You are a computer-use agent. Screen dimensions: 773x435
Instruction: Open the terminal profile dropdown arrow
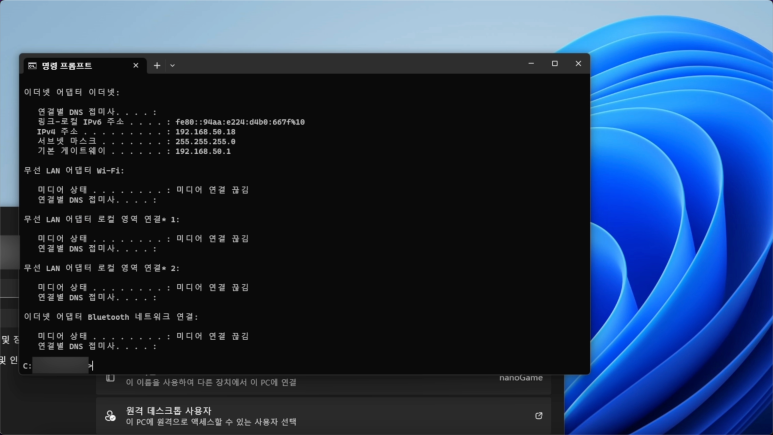(x=173, y=66)
